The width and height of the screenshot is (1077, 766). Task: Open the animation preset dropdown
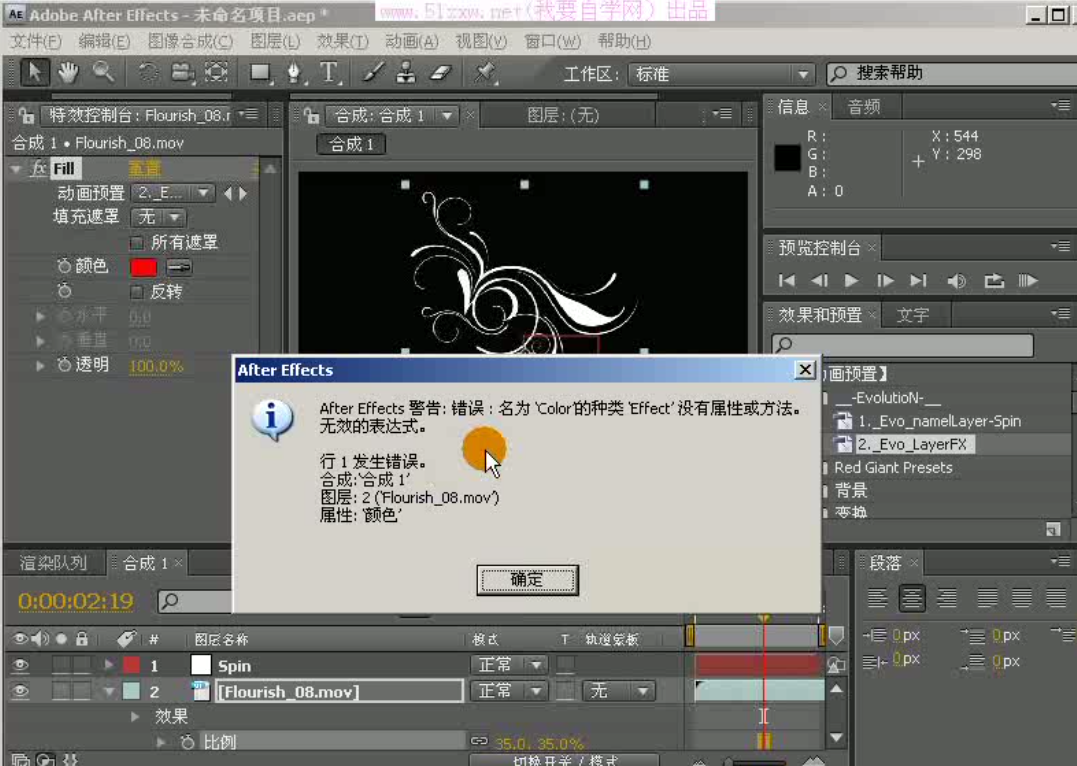point(173,193)
